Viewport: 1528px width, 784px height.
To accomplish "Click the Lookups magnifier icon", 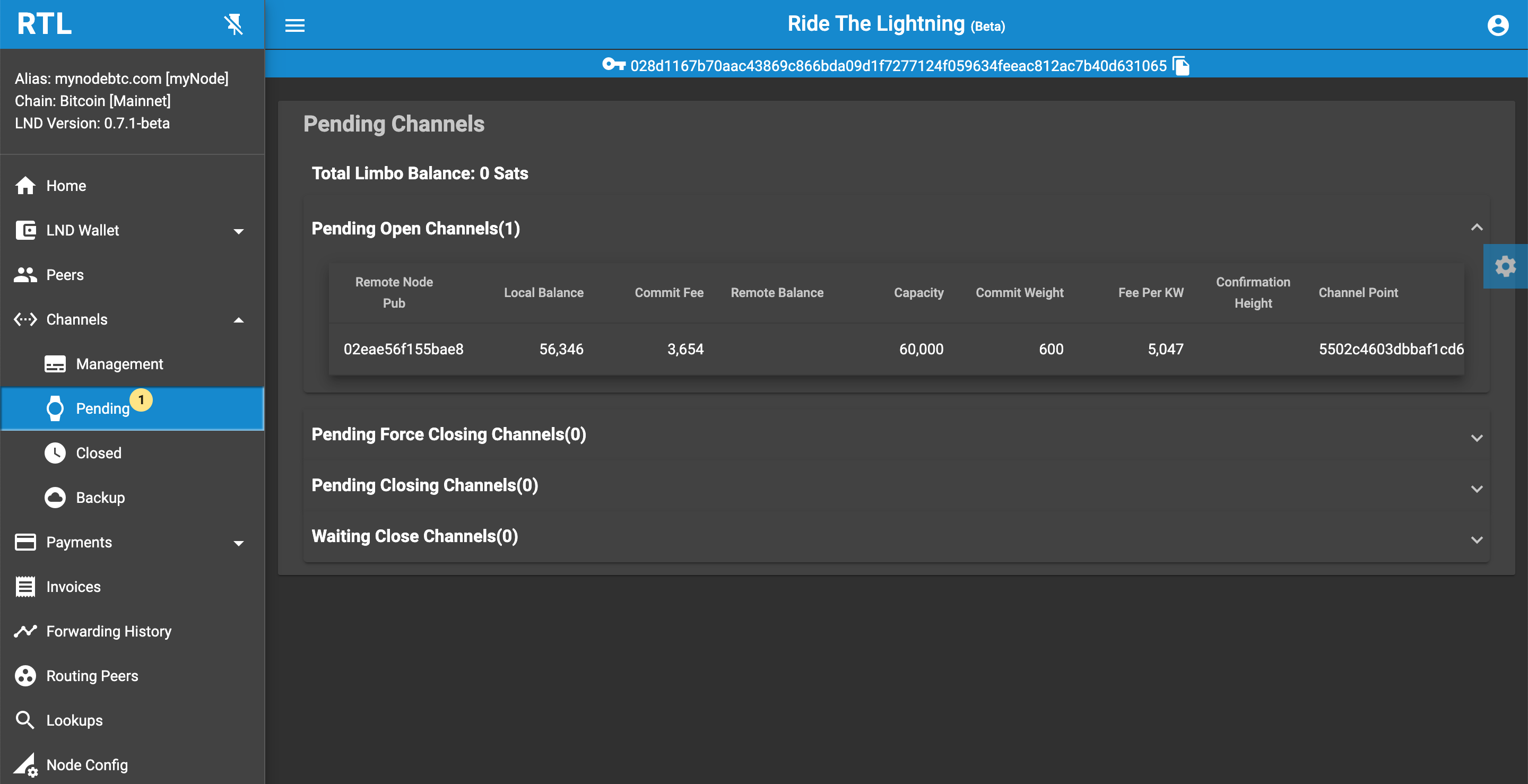I will [25, 720].
